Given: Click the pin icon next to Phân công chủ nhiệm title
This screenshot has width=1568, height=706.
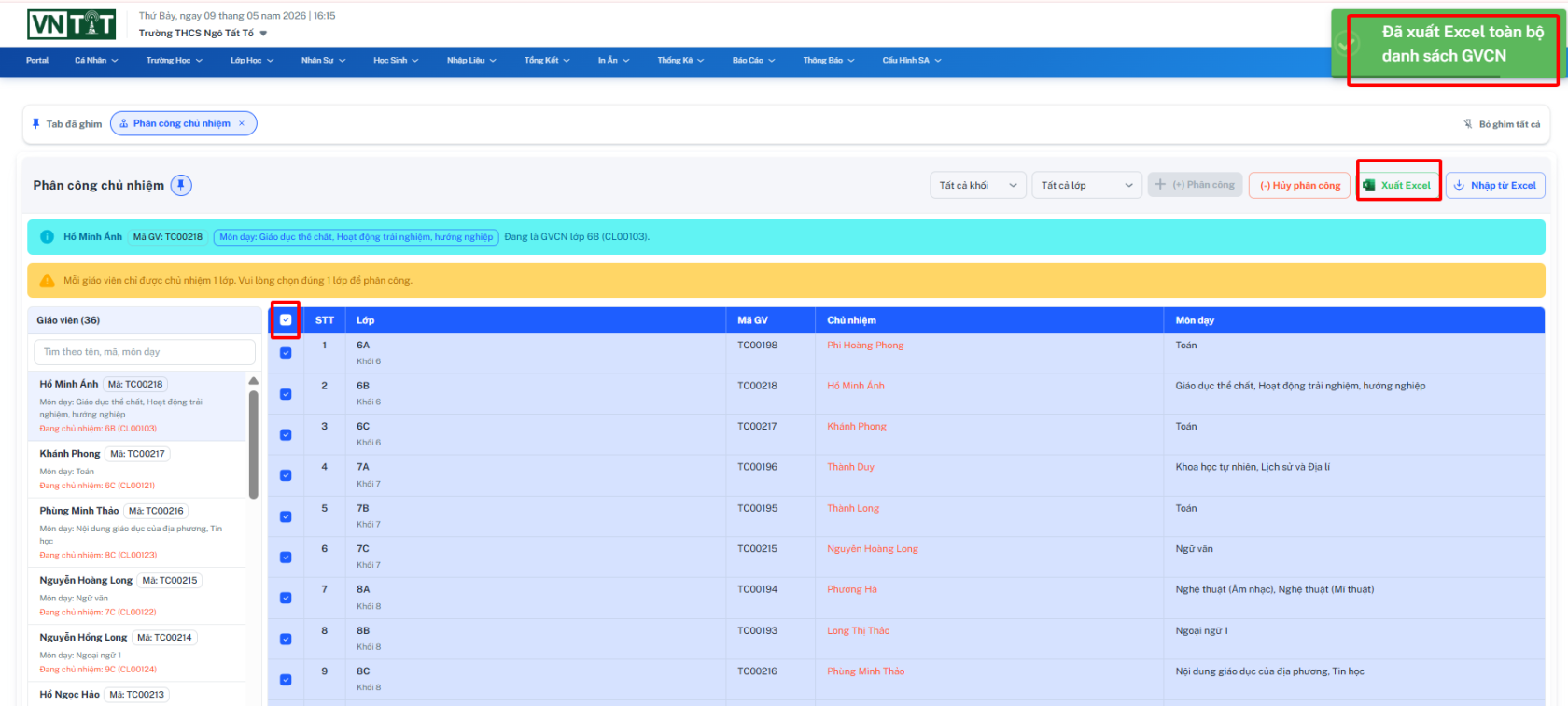Looking at the screenshot, I should pyautogui.click(x=181, y=185).
